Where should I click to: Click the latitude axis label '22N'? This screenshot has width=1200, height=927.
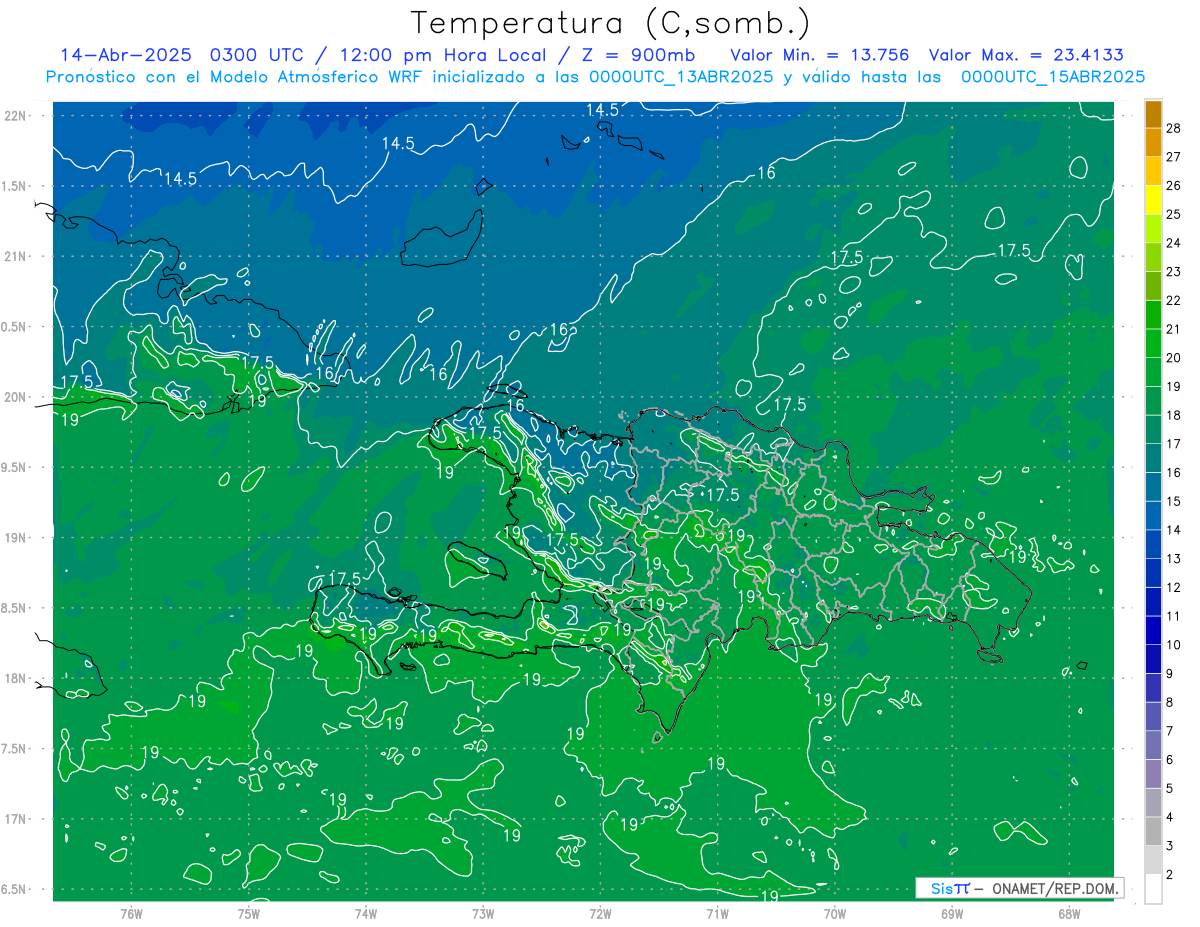point(15,115)
